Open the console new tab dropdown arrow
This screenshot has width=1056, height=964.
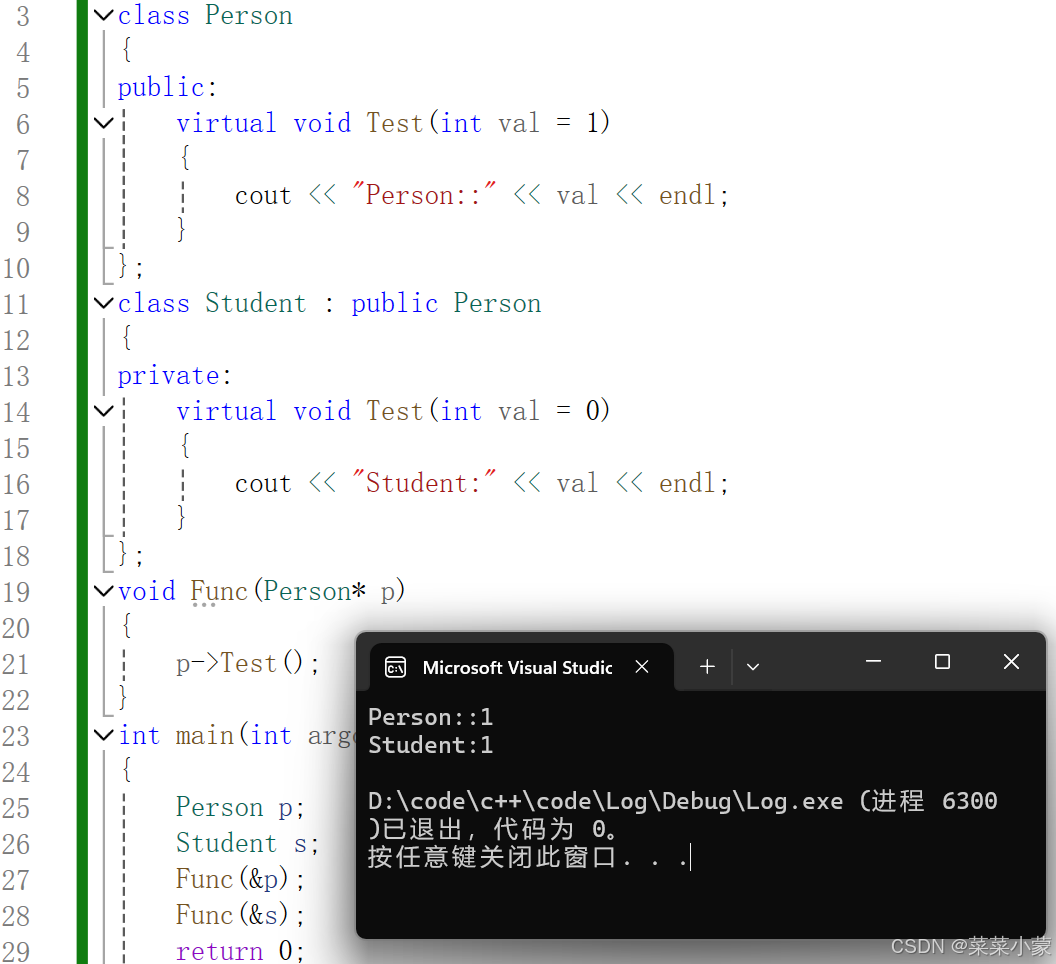coord(753,667)
